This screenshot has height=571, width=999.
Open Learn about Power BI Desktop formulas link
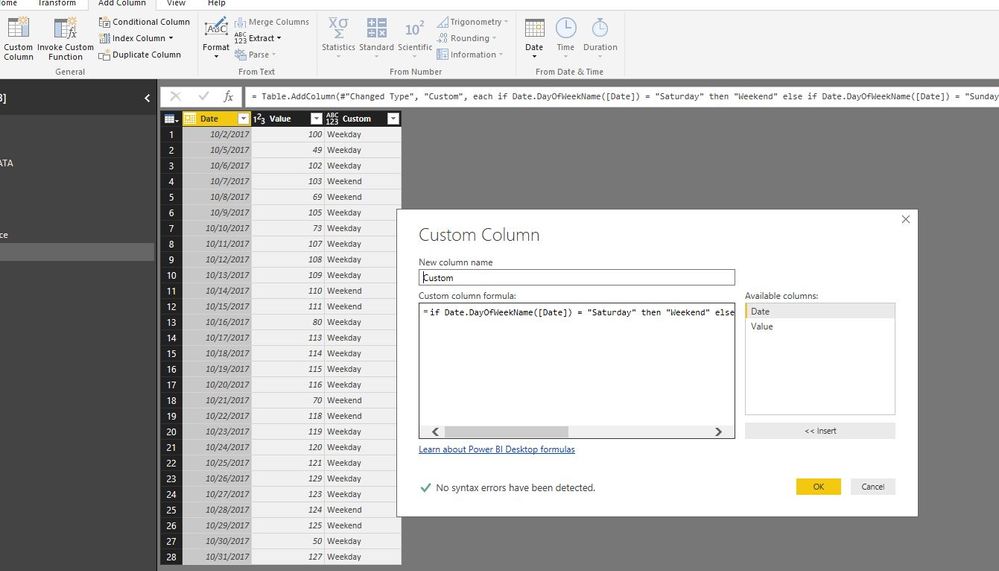click(496, 449)
